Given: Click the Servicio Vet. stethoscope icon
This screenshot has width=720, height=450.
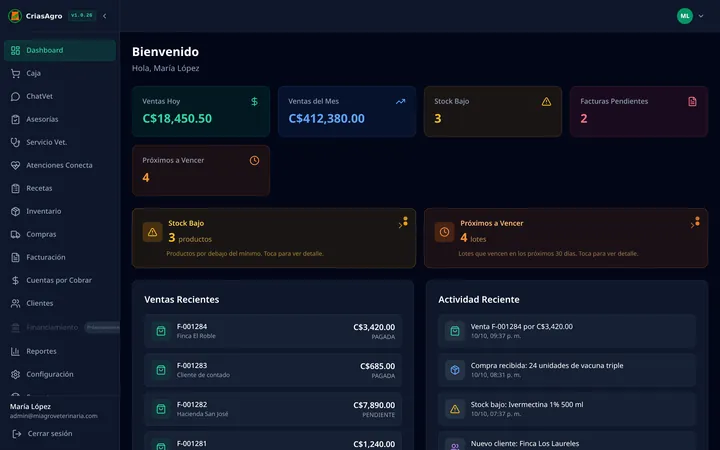Looking at the screenshot, I should pyautogui.click(x=16, y=142).
